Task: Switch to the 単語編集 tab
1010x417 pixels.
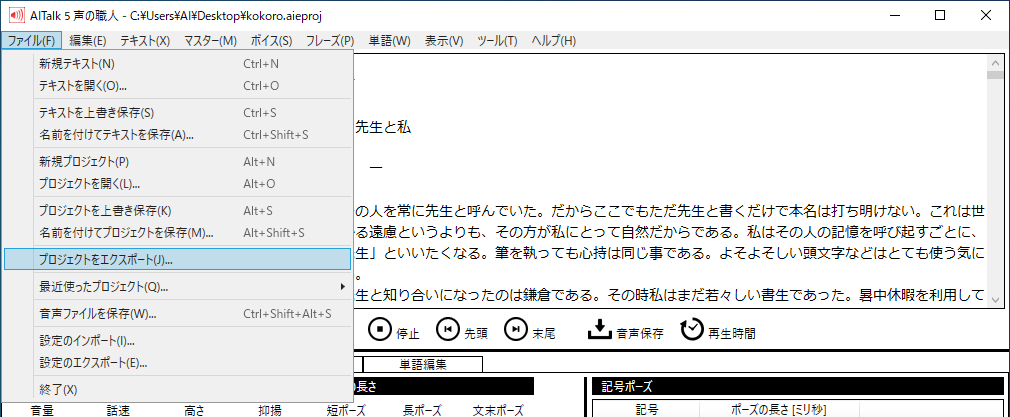Action: [423, 364]
